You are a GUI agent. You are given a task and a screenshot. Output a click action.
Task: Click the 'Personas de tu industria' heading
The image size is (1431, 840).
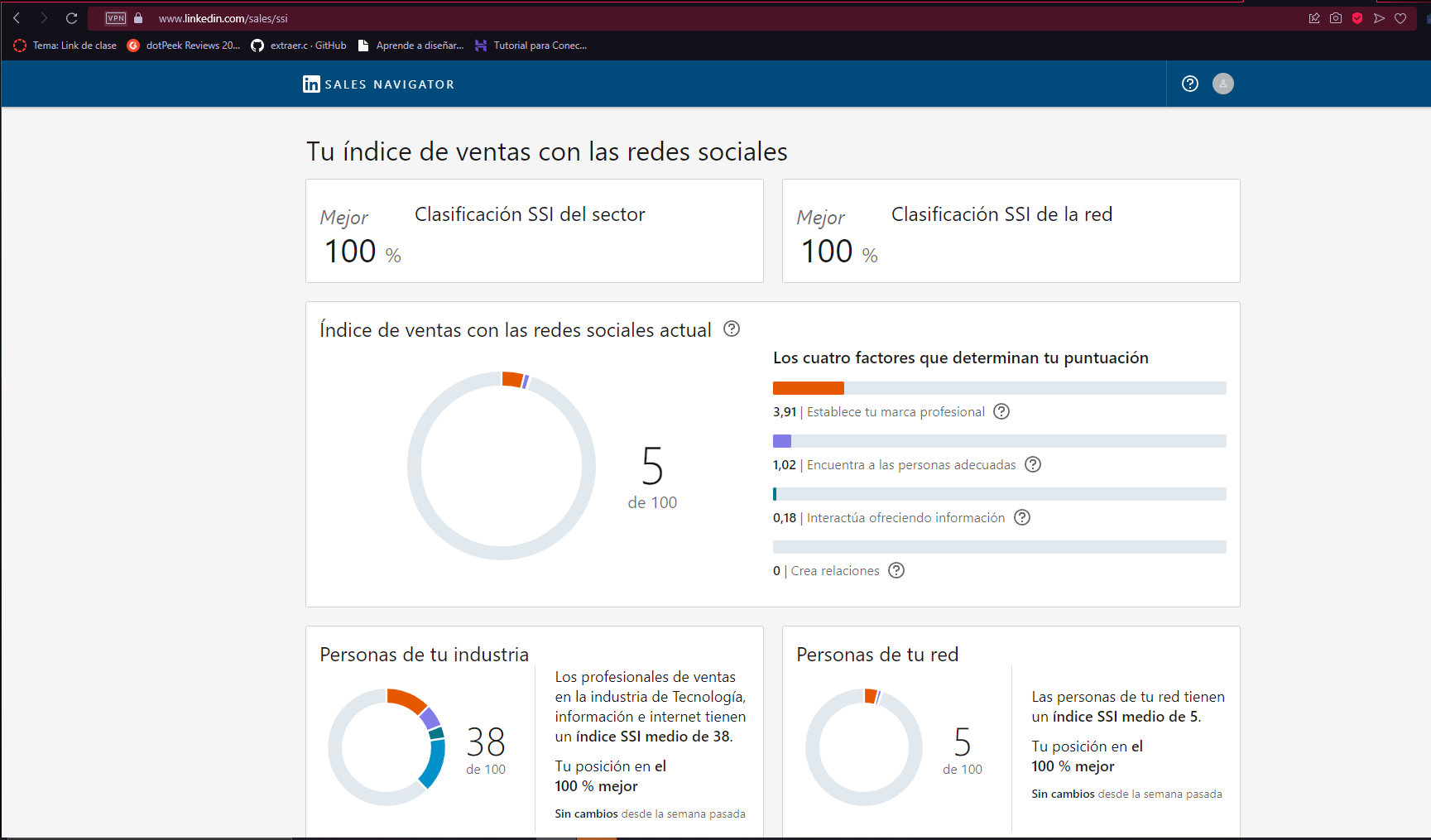click(x=424, y=655)
